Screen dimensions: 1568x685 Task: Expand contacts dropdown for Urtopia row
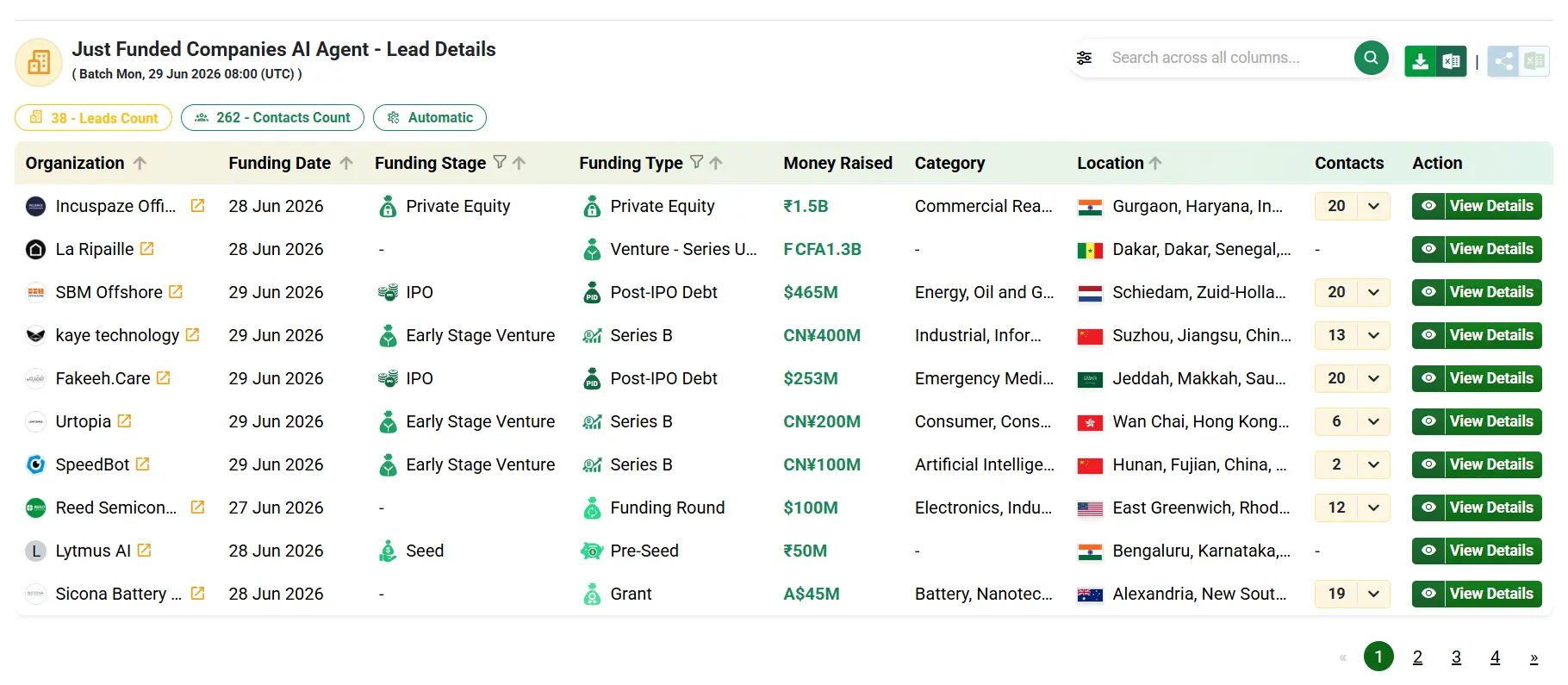pos(1373,421)
